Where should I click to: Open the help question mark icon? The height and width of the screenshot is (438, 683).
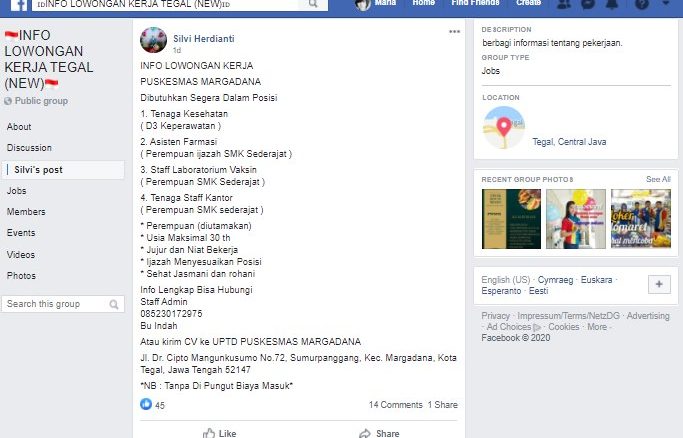(x=642, y=4)
